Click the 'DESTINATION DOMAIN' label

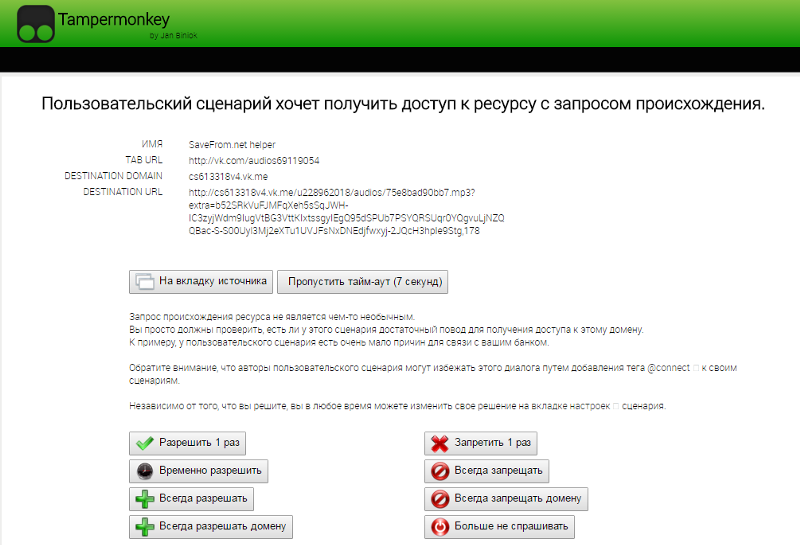(113, 176)
